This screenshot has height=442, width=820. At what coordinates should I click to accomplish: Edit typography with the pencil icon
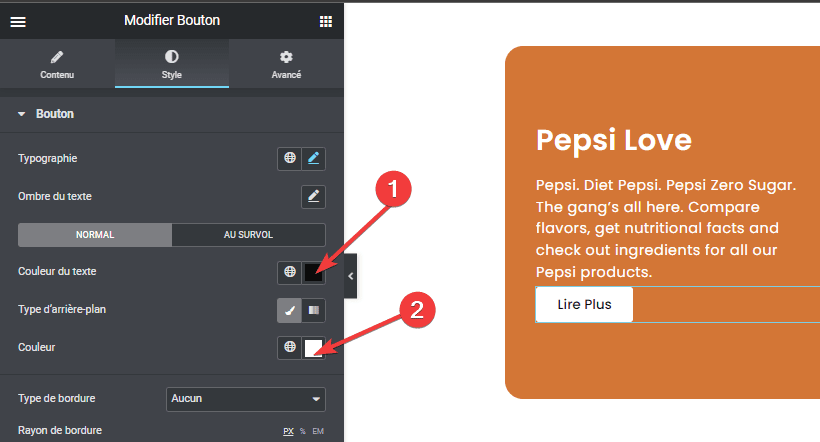coord(313,158)
